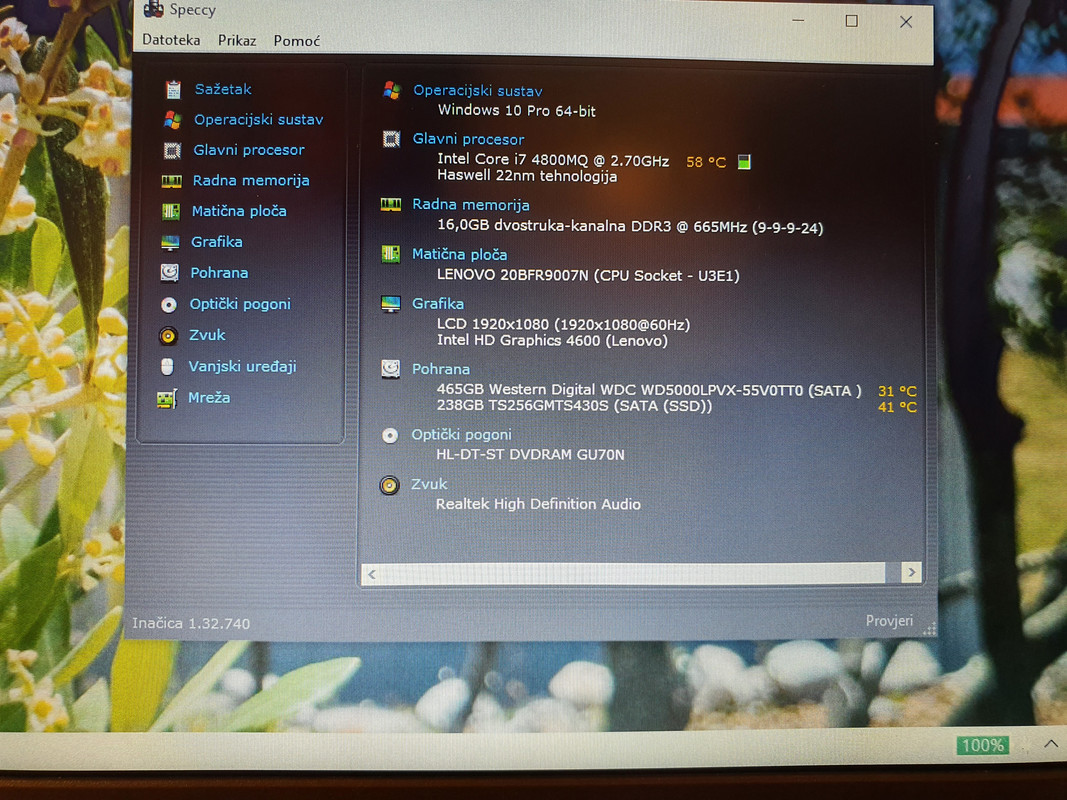Viewport: 1067px width, 800px height.
Task: Click LENOVO 20BFR9007N motherboard text
Action: click(588, 276)
